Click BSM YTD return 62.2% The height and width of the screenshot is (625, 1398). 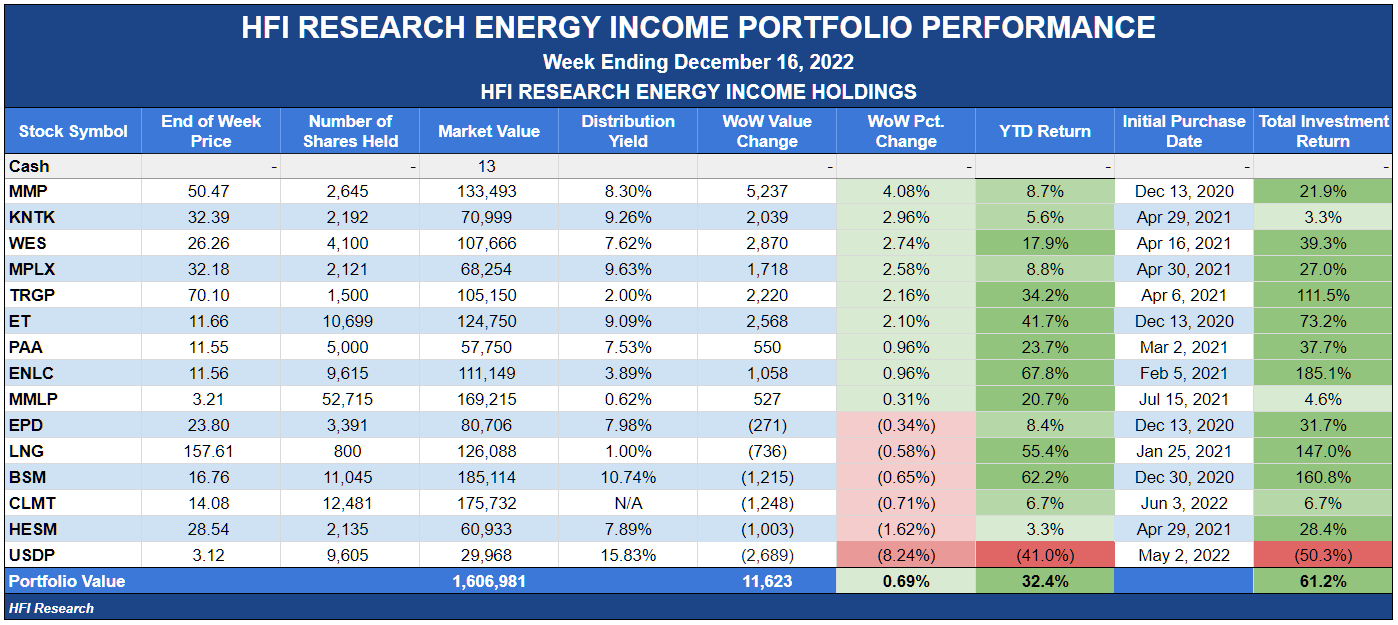1045,477
